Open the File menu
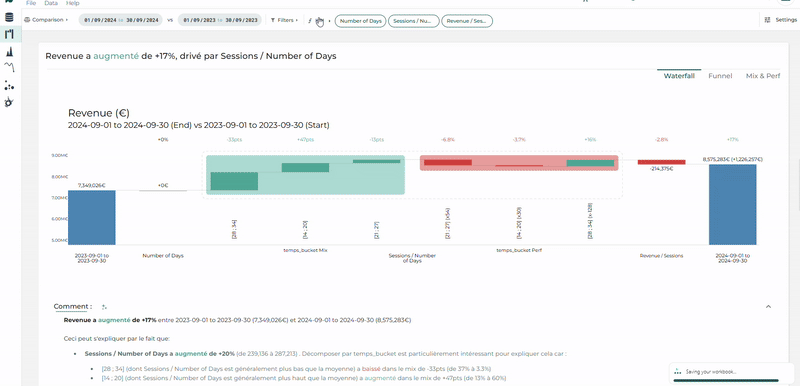This screenshot has width=800, height=386. click(31, 3)
